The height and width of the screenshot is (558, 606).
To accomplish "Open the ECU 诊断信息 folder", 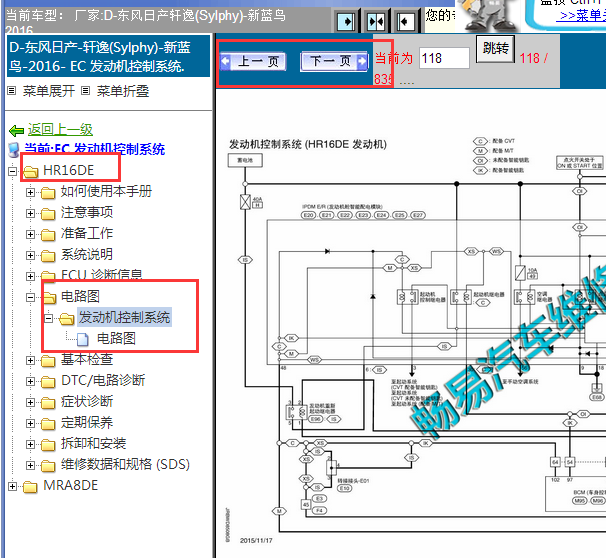I will coord(102,274).
